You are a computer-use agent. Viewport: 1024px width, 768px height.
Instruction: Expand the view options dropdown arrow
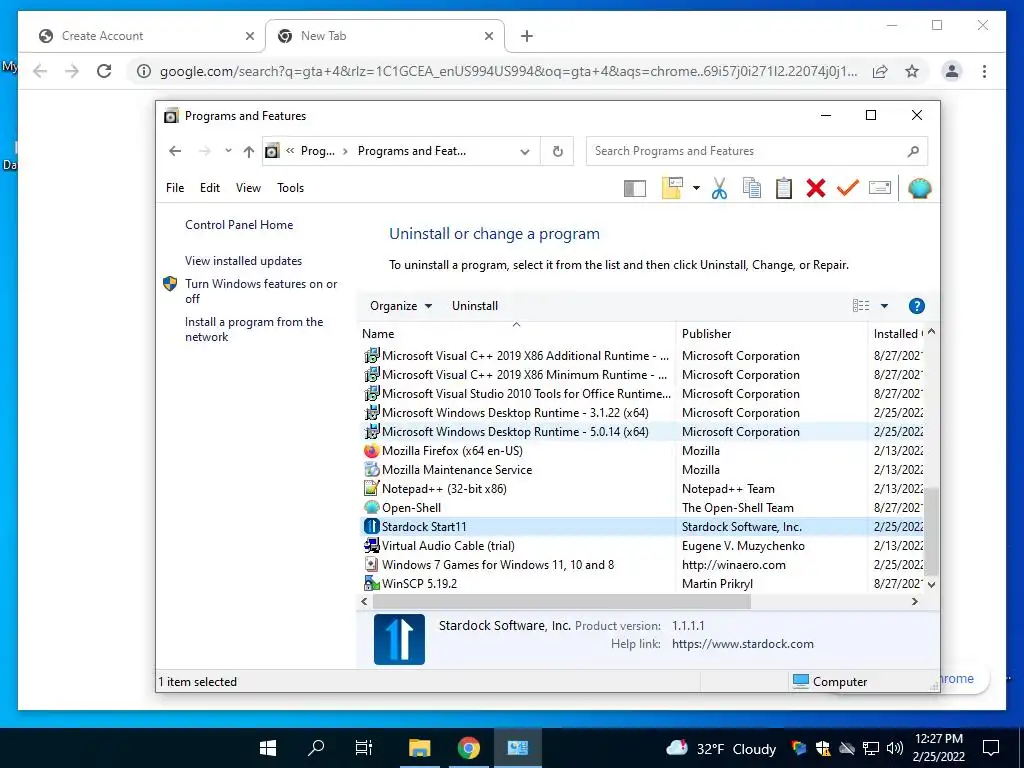tap(884, 306)
